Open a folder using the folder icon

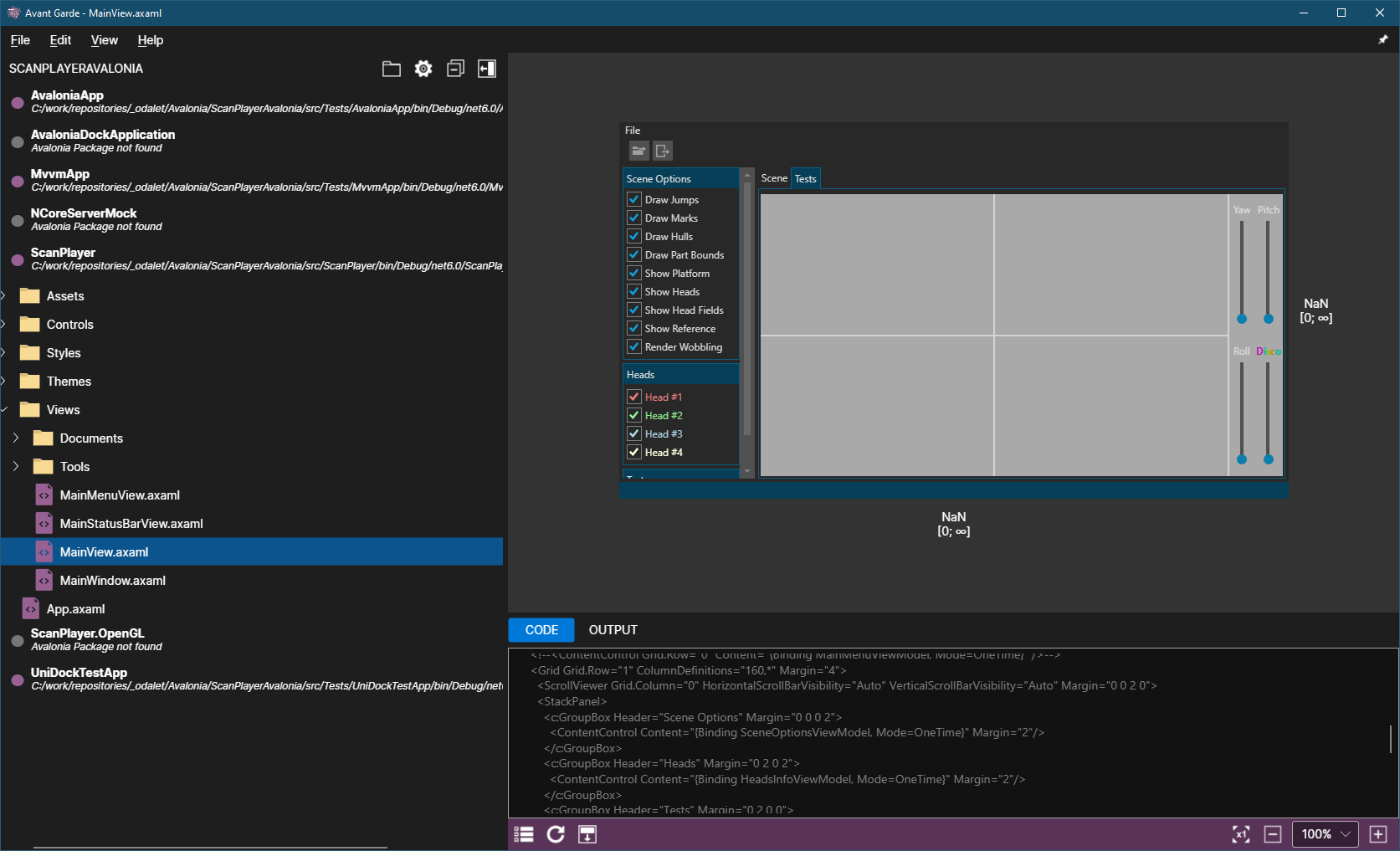[x=391, y=69]
